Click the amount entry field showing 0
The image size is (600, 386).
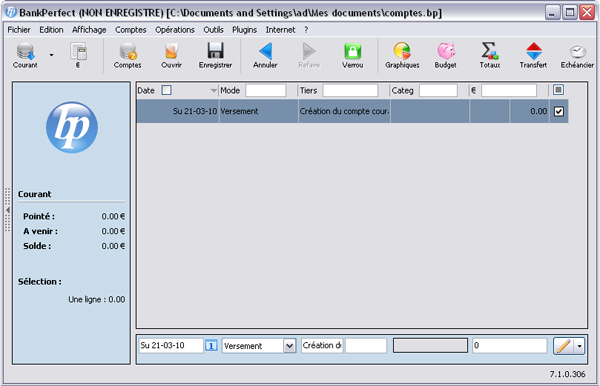[x=509, y=345]
